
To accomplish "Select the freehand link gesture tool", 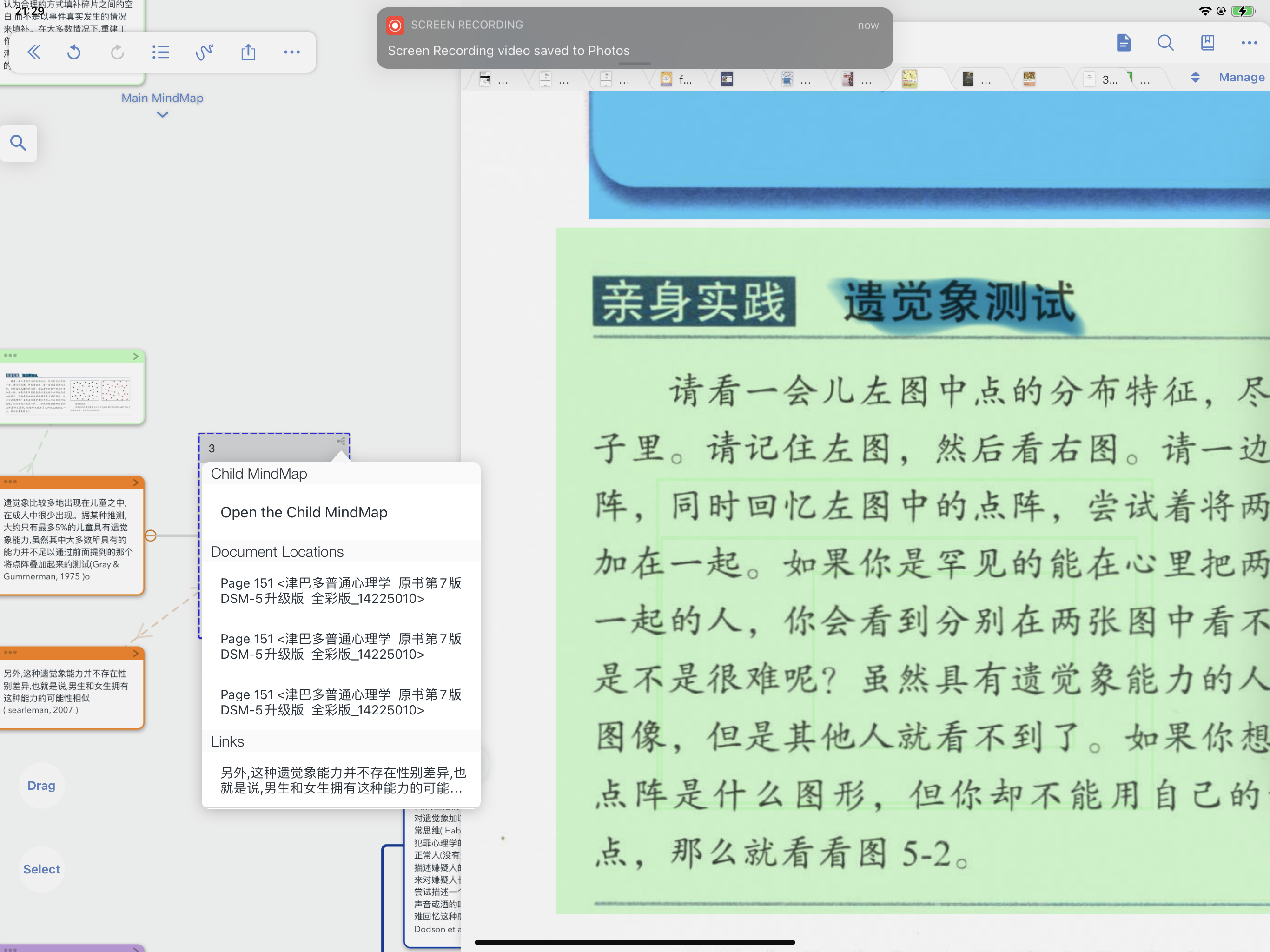I will pos(205,52).
